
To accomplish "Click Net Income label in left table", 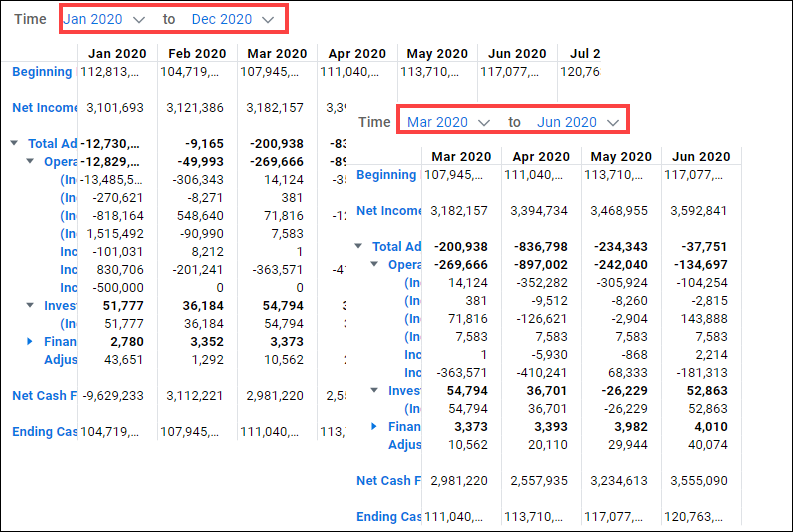I will coord(45,108).
